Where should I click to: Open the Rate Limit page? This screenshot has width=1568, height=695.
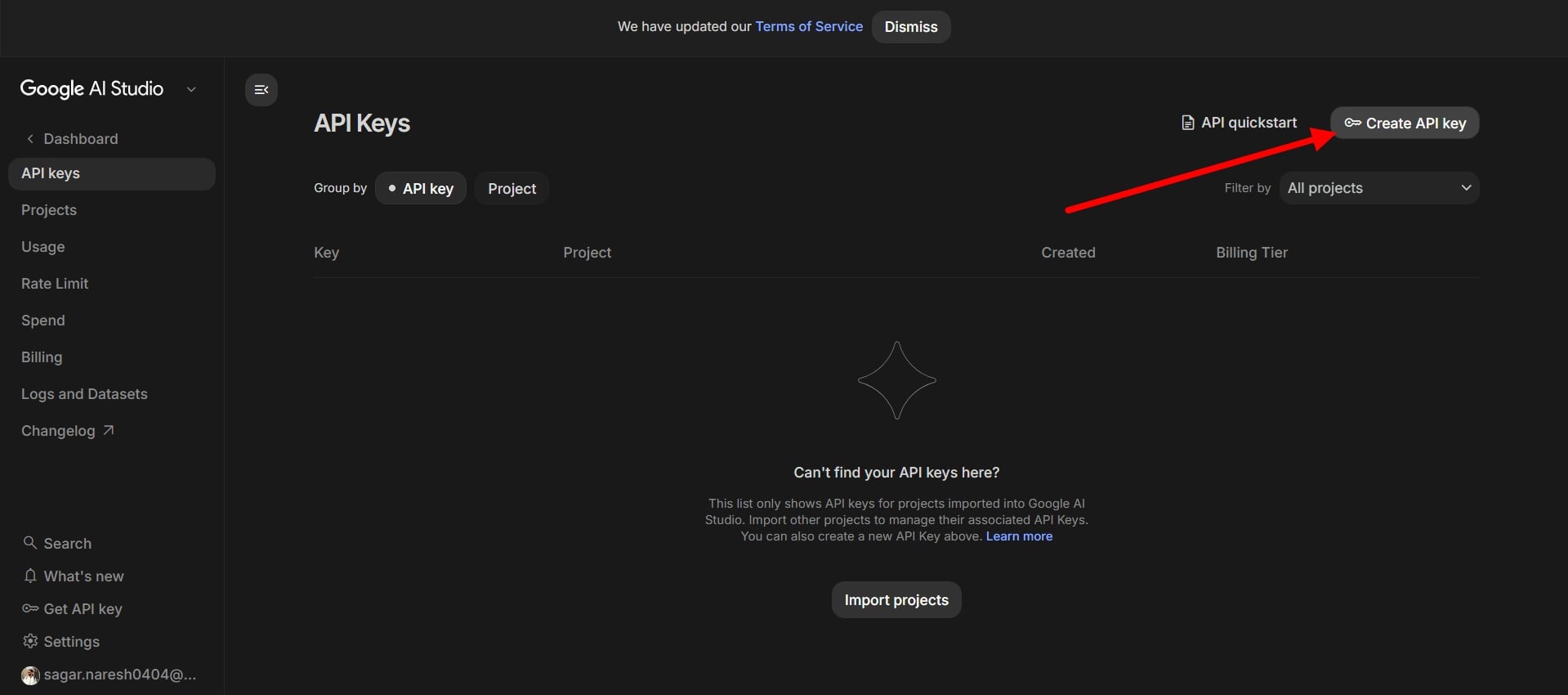pos(55,284)
